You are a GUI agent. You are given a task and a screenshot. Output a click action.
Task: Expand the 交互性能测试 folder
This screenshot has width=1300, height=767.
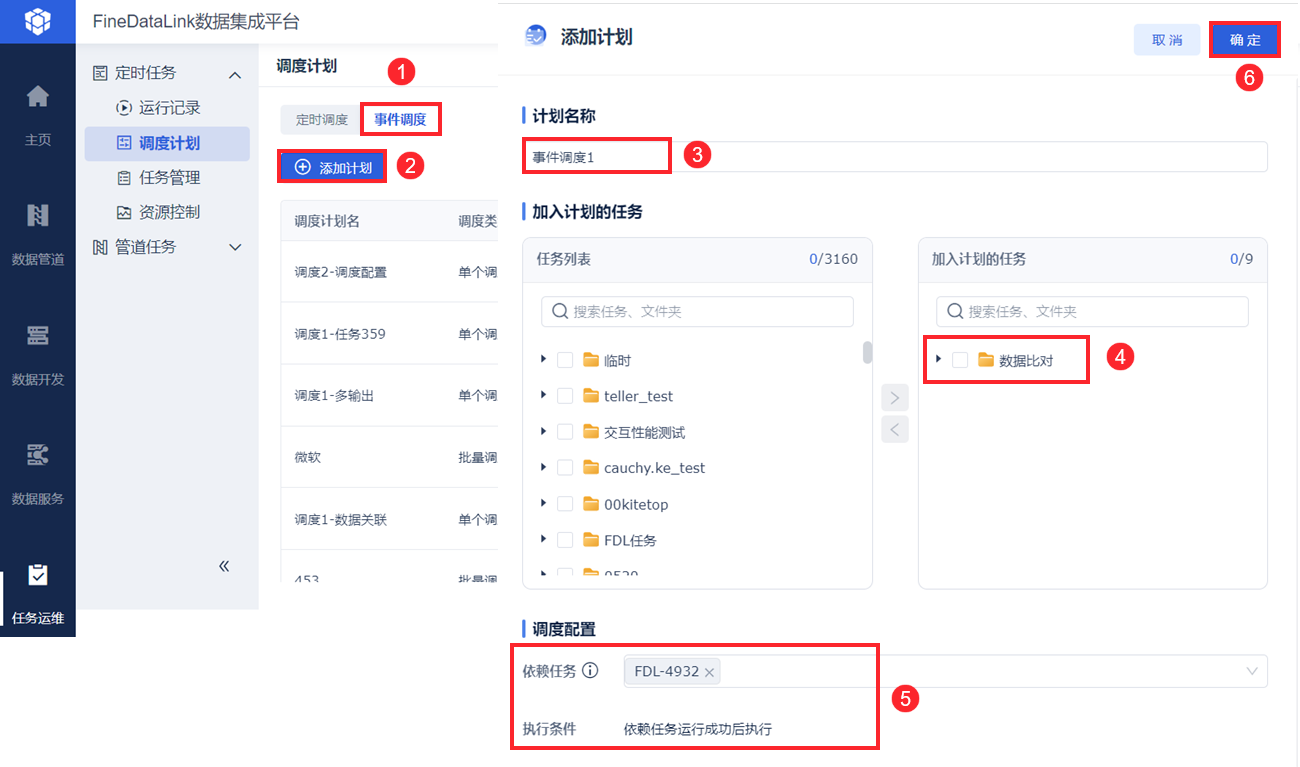543,431
